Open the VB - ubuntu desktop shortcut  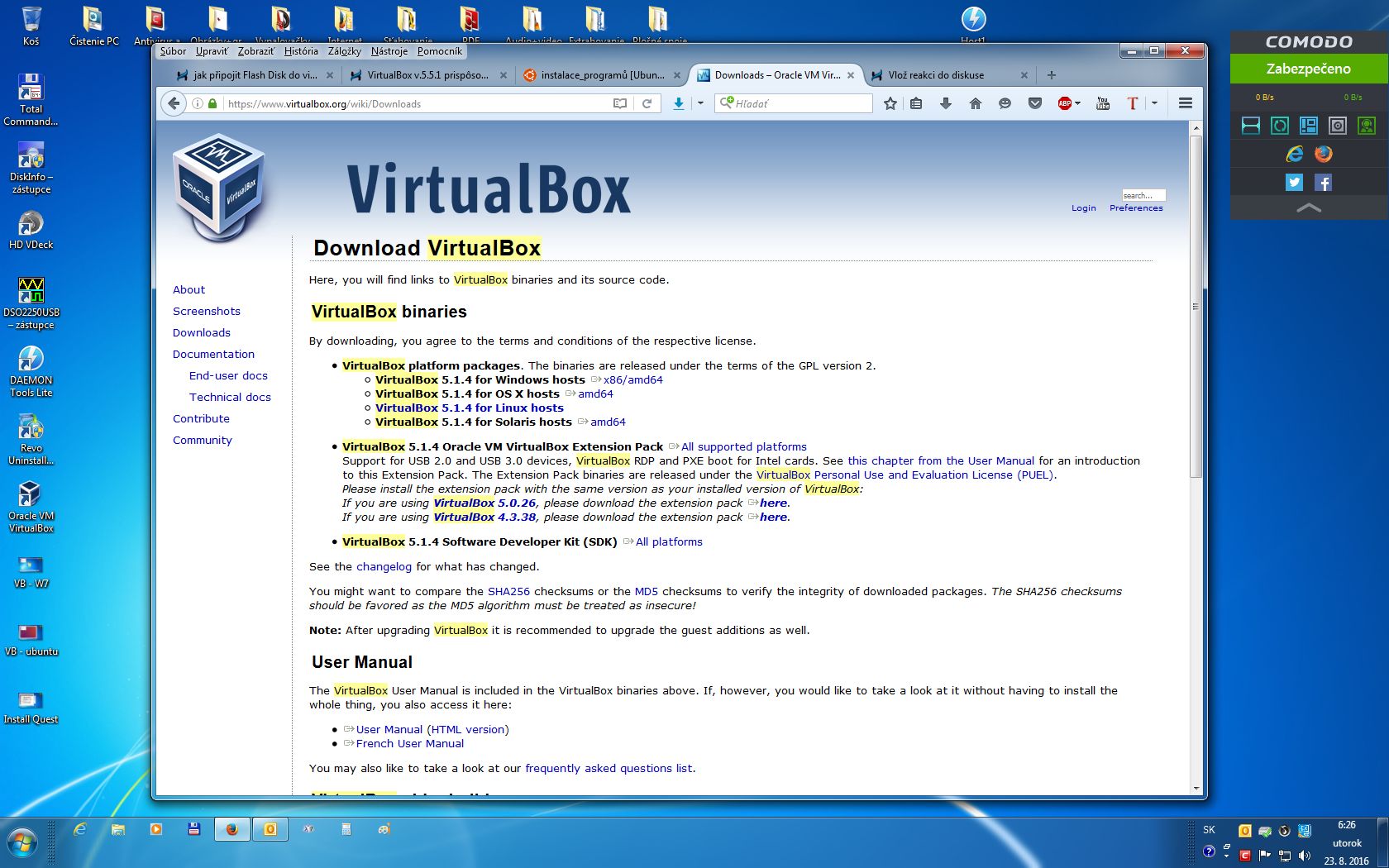31,641
